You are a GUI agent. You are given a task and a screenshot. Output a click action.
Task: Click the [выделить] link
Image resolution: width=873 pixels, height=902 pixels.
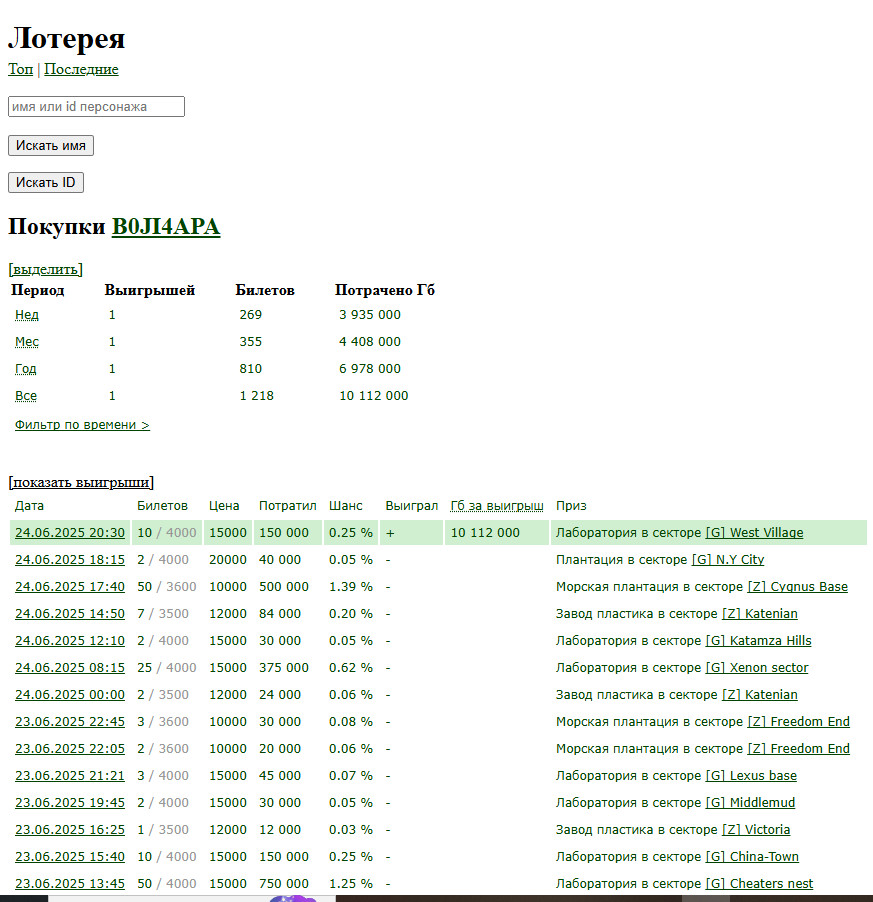coord(45,269)
